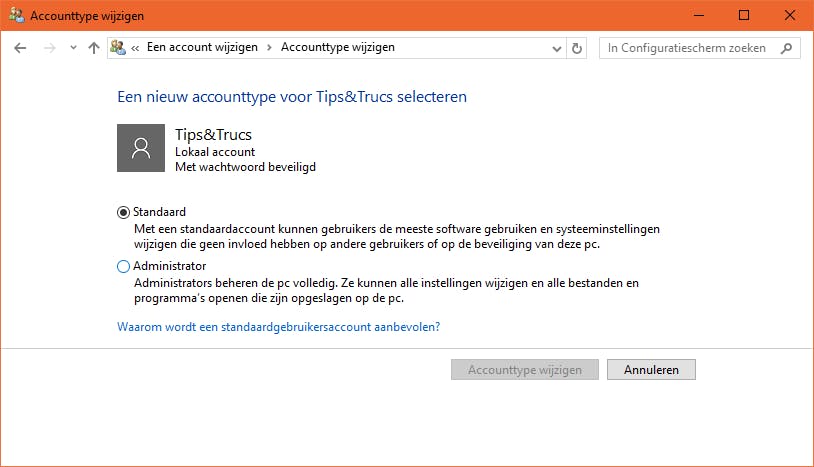
Task: Click the title bar user accounts icon
Action: 15,15
